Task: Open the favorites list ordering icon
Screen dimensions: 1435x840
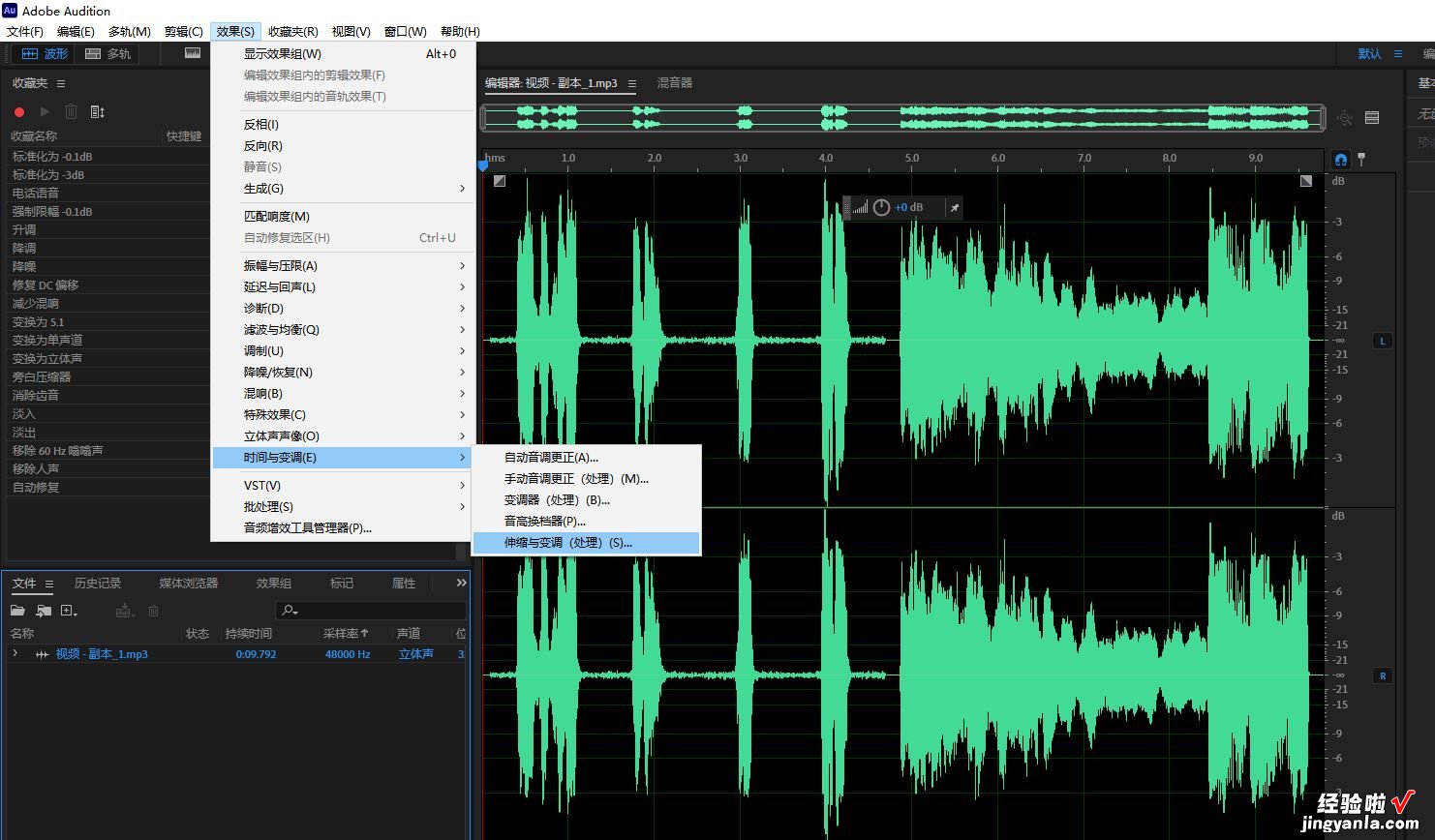Action: 97,112
